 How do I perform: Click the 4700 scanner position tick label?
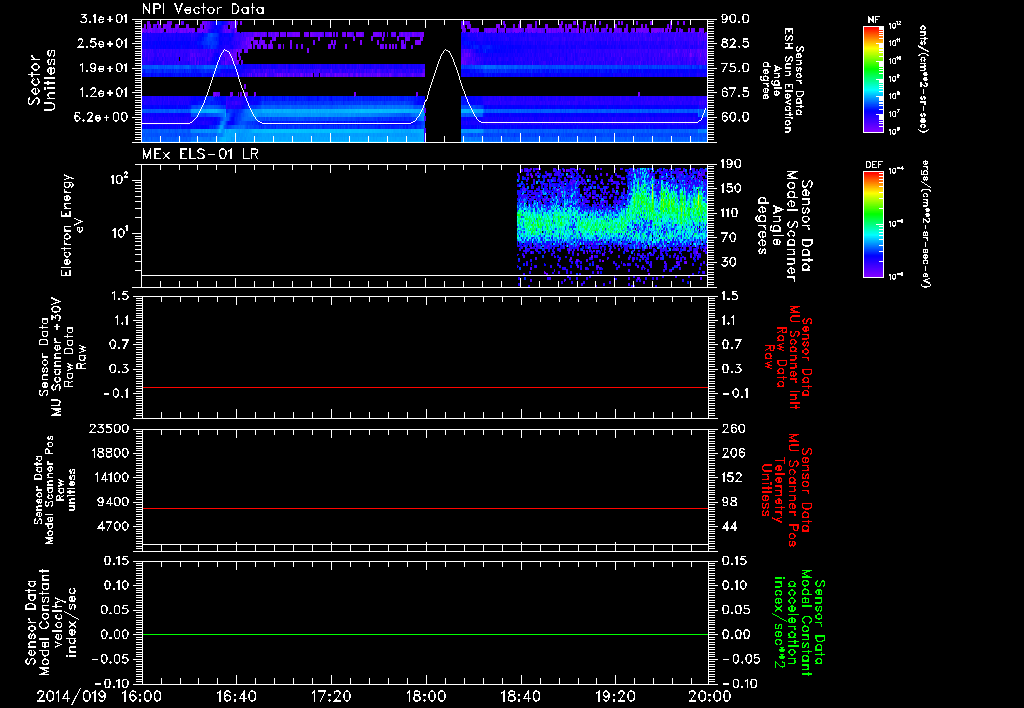112,526
